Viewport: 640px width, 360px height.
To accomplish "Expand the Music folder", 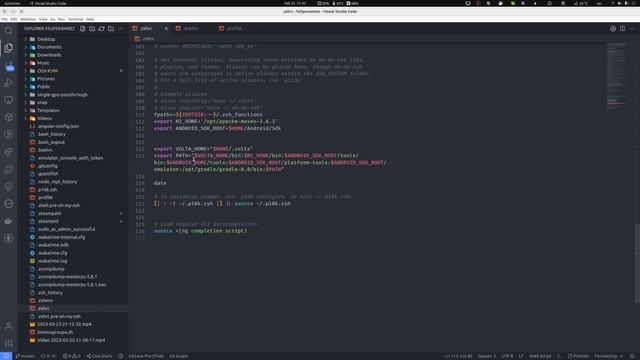I will (43, 63).
